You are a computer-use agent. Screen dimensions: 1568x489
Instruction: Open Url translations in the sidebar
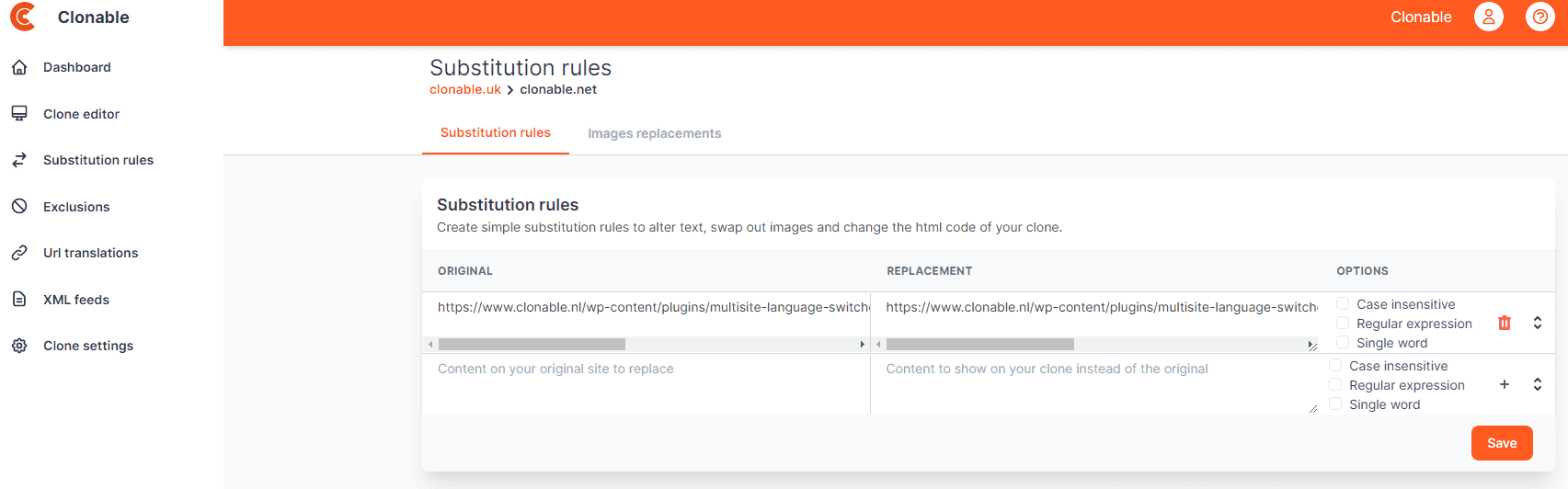tap(90, 253)
